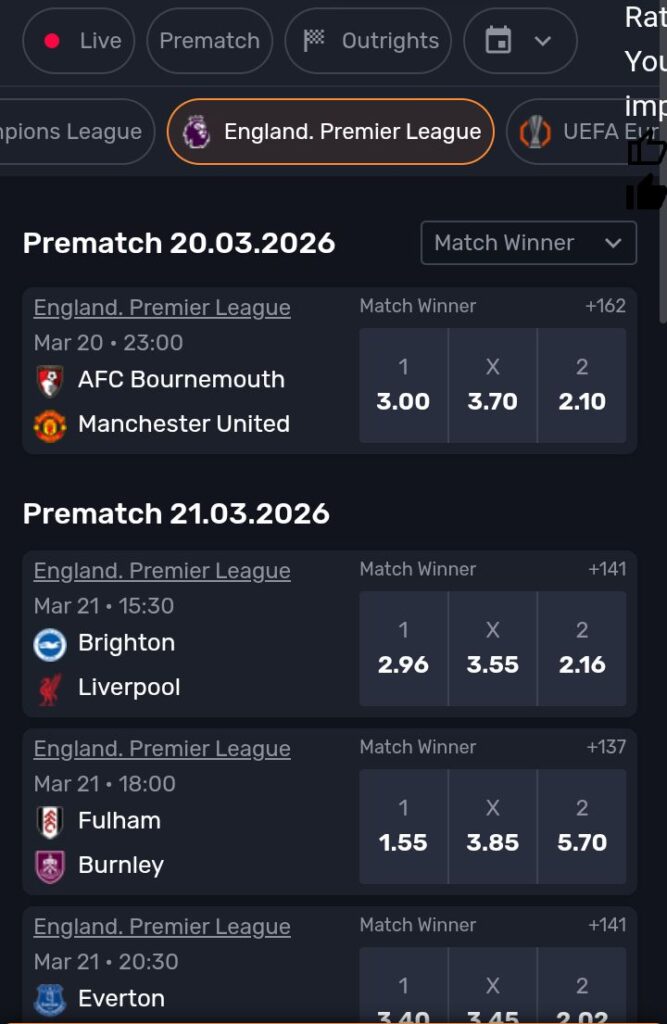Click the AFC Bournemouth club crest
This screenshot has width=667, height=1024.
click(x=49, y=380)
